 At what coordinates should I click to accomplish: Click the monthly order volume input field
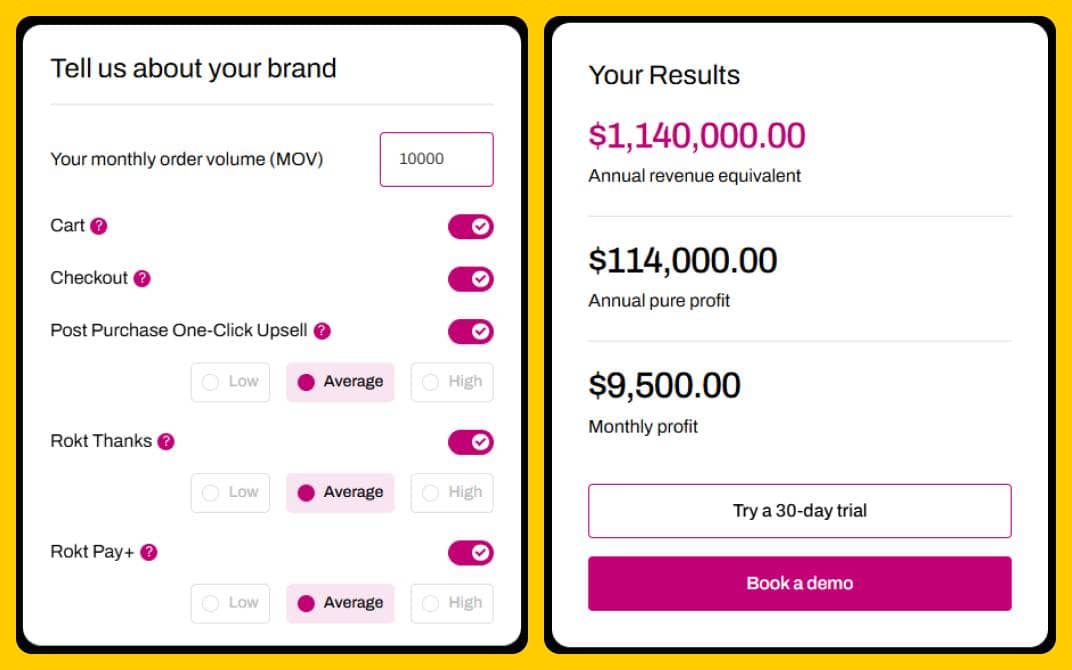click(436, 159)
